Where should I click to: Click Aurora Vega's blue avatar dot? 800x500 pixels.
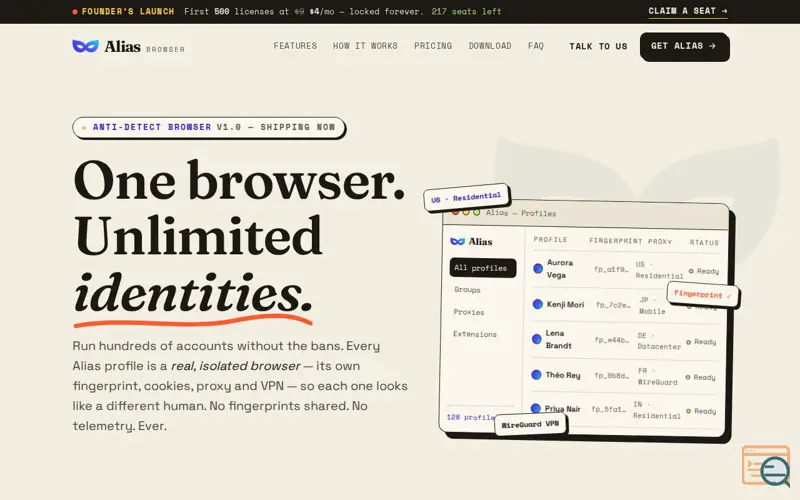(x=538, y=268)
